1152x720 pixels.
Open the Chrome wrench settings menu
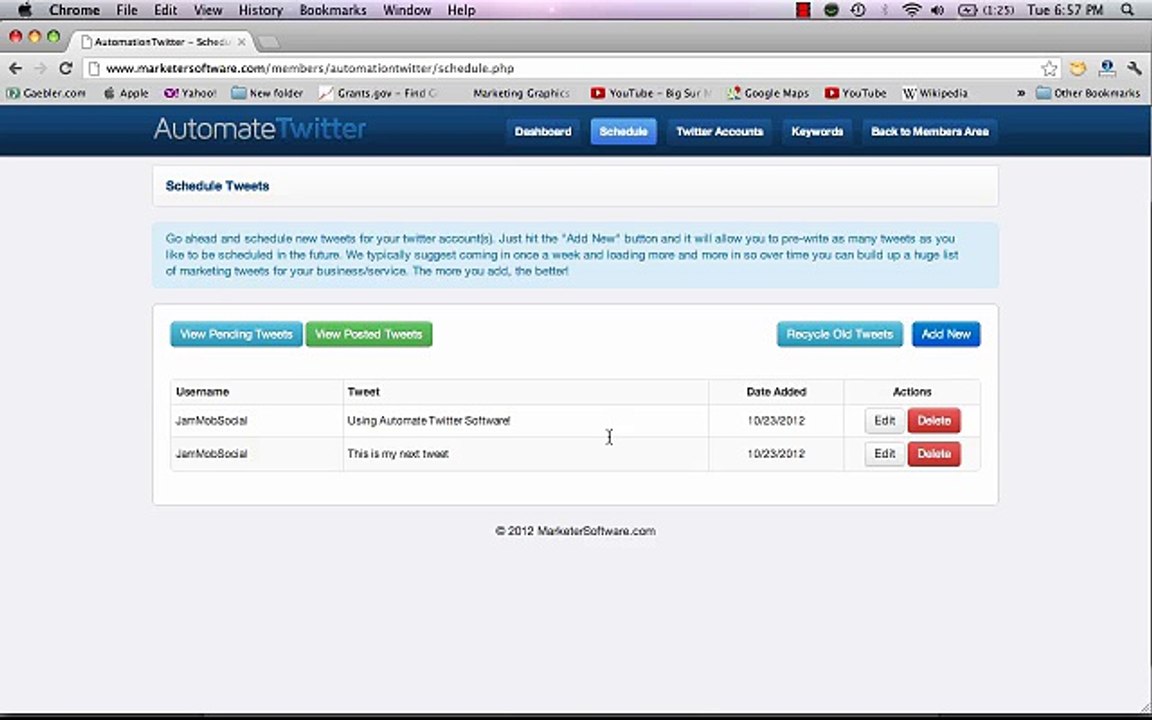[1134, 68]
